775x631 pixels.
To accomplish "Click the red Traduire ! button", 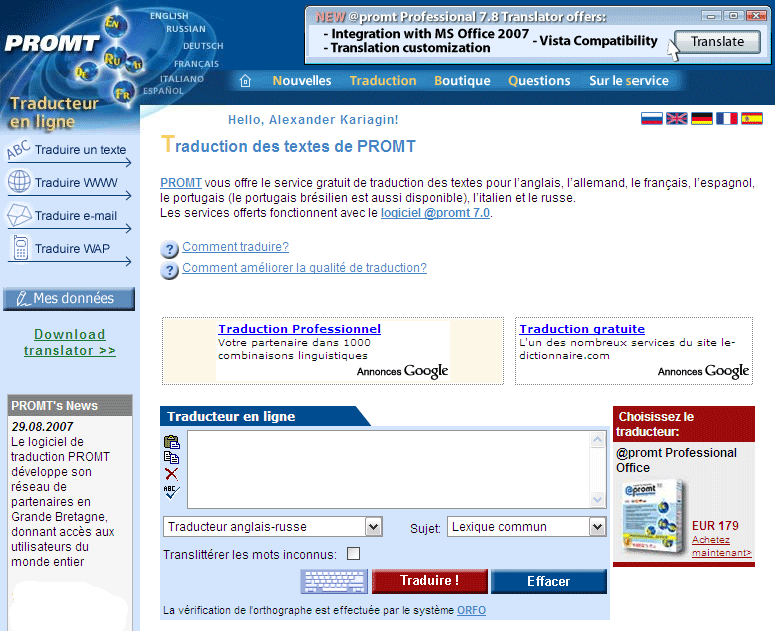I will click(430, 581).
